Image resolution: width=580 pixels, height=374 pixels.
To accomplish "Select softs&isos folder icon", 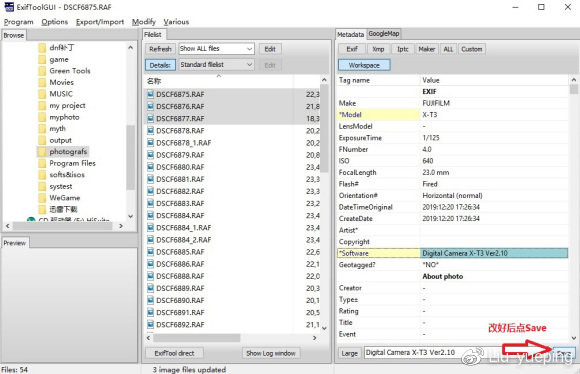I will [42, 175].
